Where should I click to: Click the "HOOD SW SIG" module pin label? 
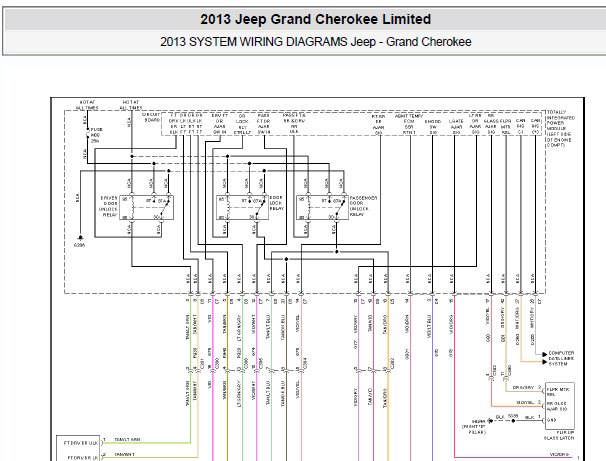coord(432,127)
